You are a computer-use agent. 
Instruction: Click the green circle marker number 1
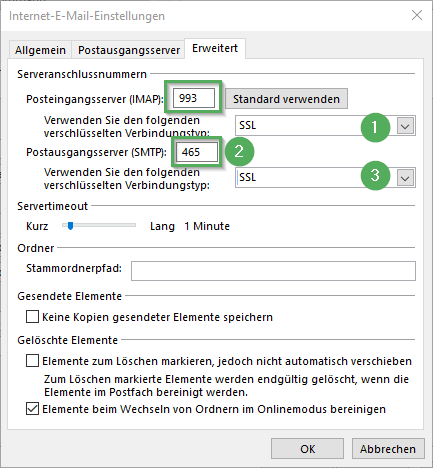(x=375, y=127)
